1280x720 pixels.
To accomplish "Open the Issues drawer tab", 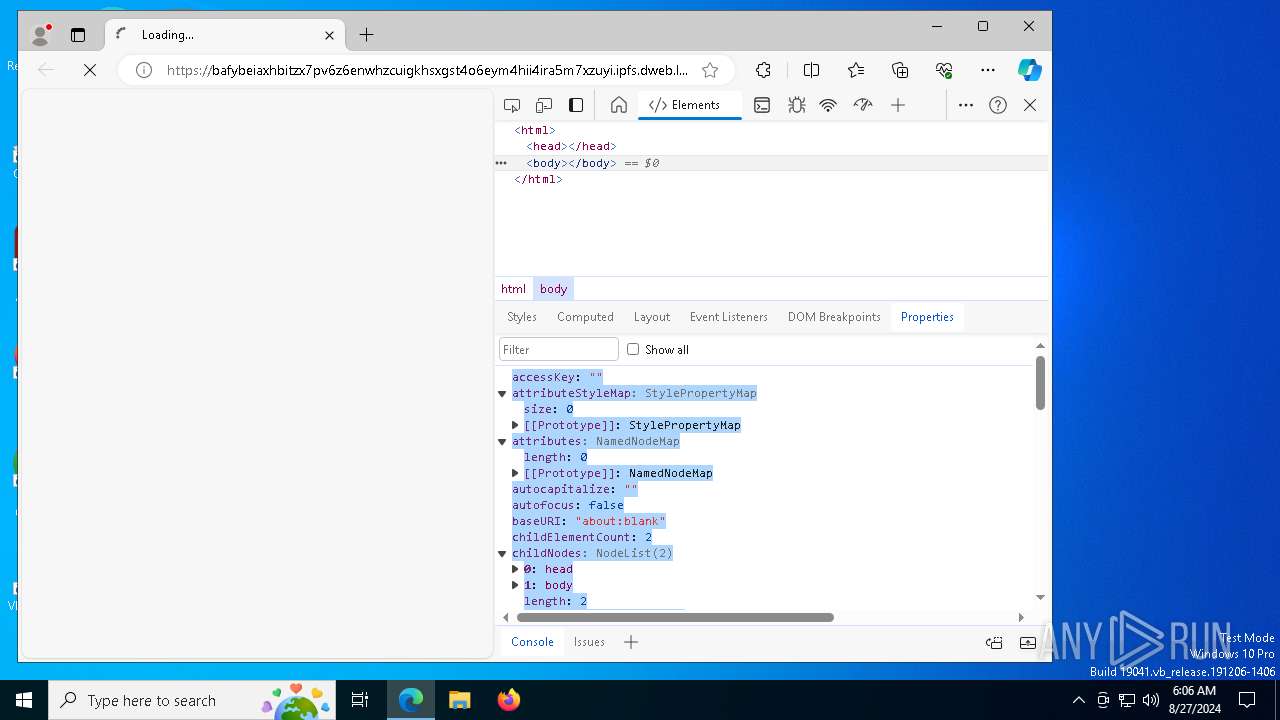I will 589,642.
